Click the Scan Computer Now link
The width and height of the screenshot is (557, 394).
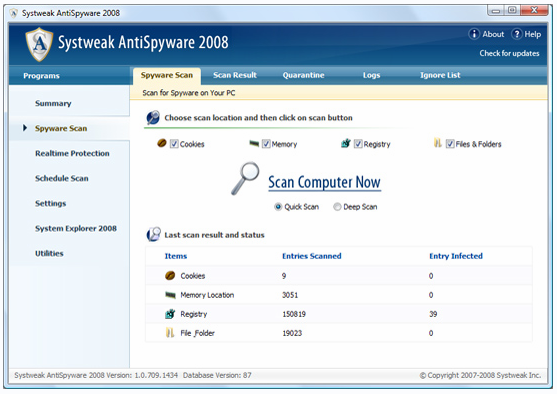pos(324,183)
